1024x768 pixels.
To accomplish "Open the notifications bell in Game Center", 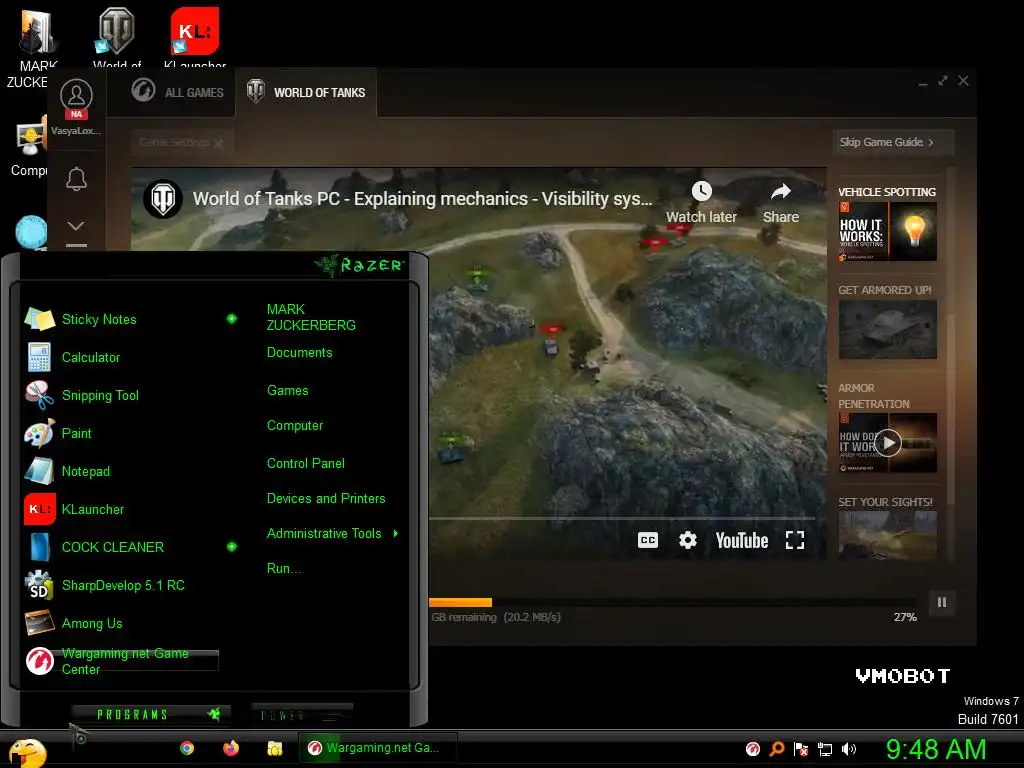I will click(76, 178).
